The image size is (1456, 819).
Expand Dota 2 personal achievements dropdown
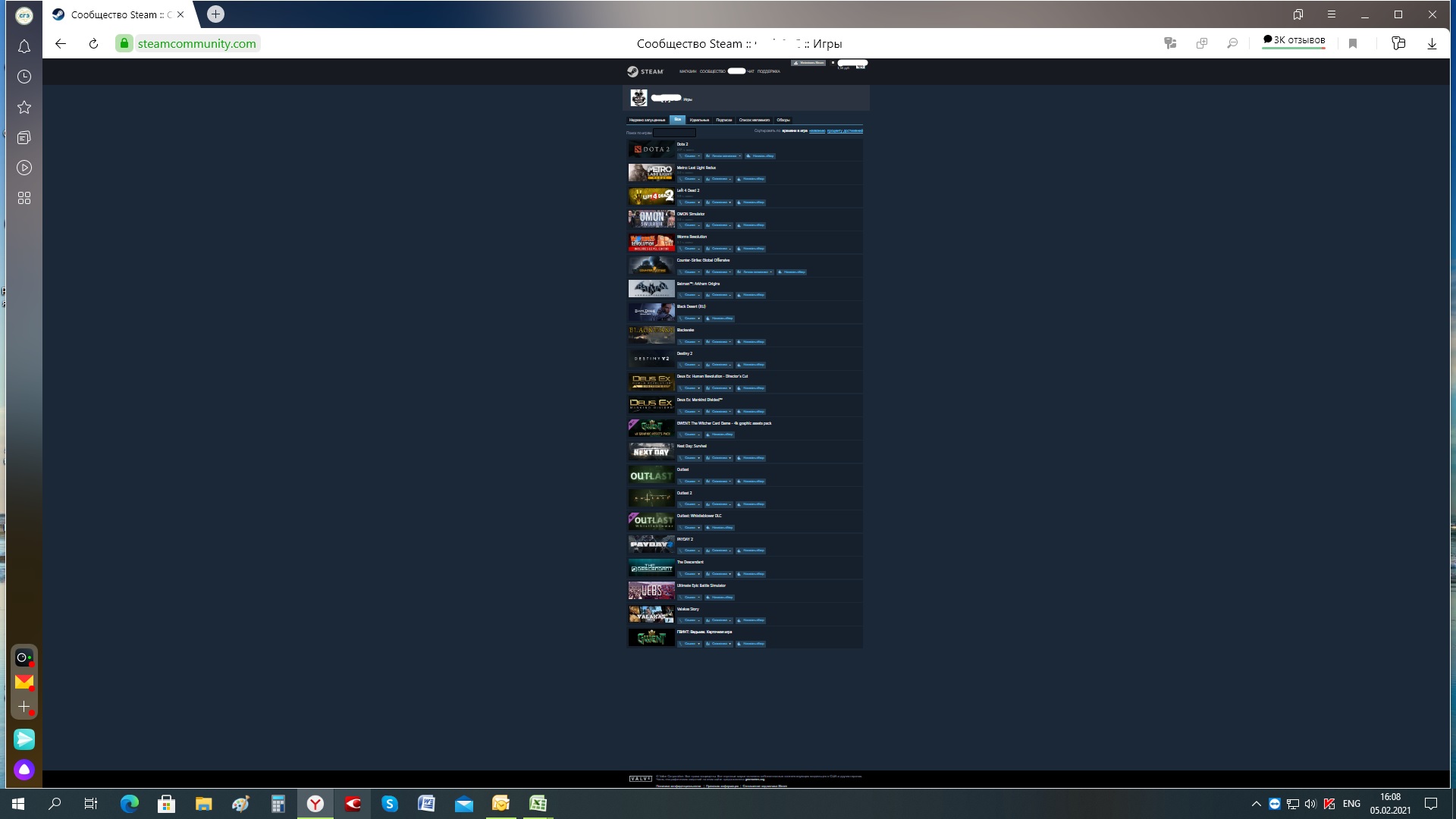pyautogui.click(x=723, y=156)
